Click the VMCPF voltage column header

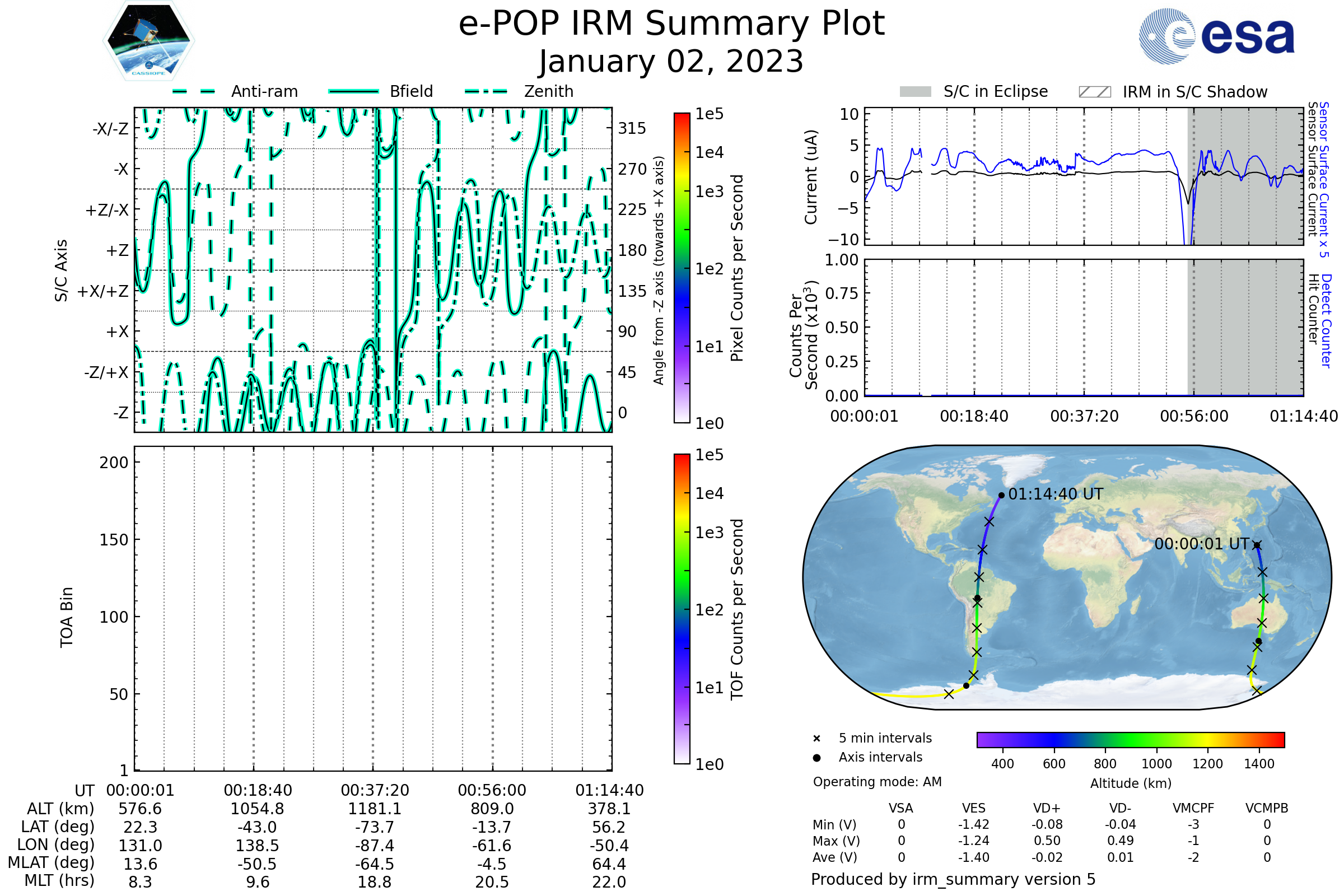click(1193, 808)
